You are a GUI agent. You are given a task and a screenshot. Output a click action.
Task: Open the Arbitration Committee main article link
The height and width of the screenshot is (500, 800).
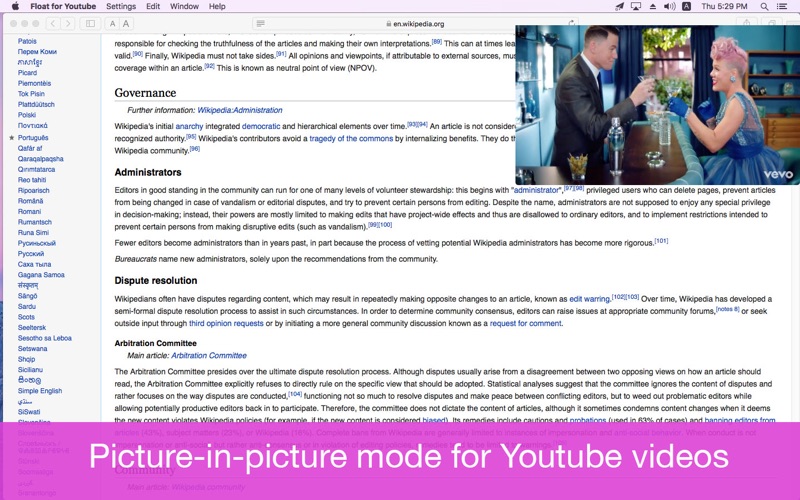209,356
